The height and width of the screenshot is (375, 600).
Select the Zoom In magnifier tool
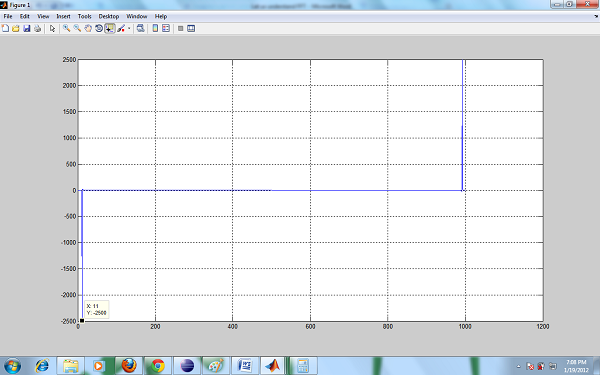66,28
